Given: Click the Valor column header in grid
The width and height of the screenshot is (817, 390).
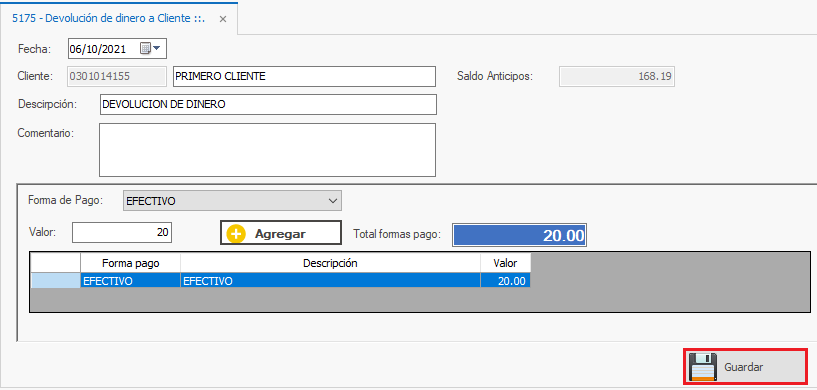Looking at the screenshot, I should point(505,263).
